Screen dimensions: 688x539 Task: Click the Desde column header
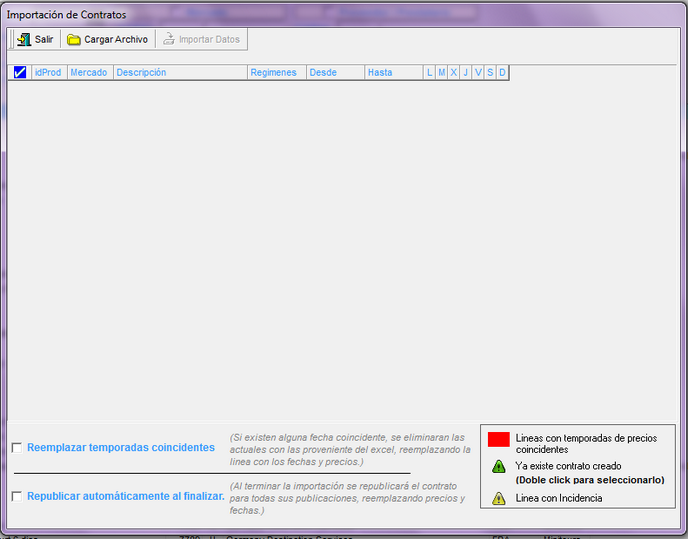click(x=335, y=72)
